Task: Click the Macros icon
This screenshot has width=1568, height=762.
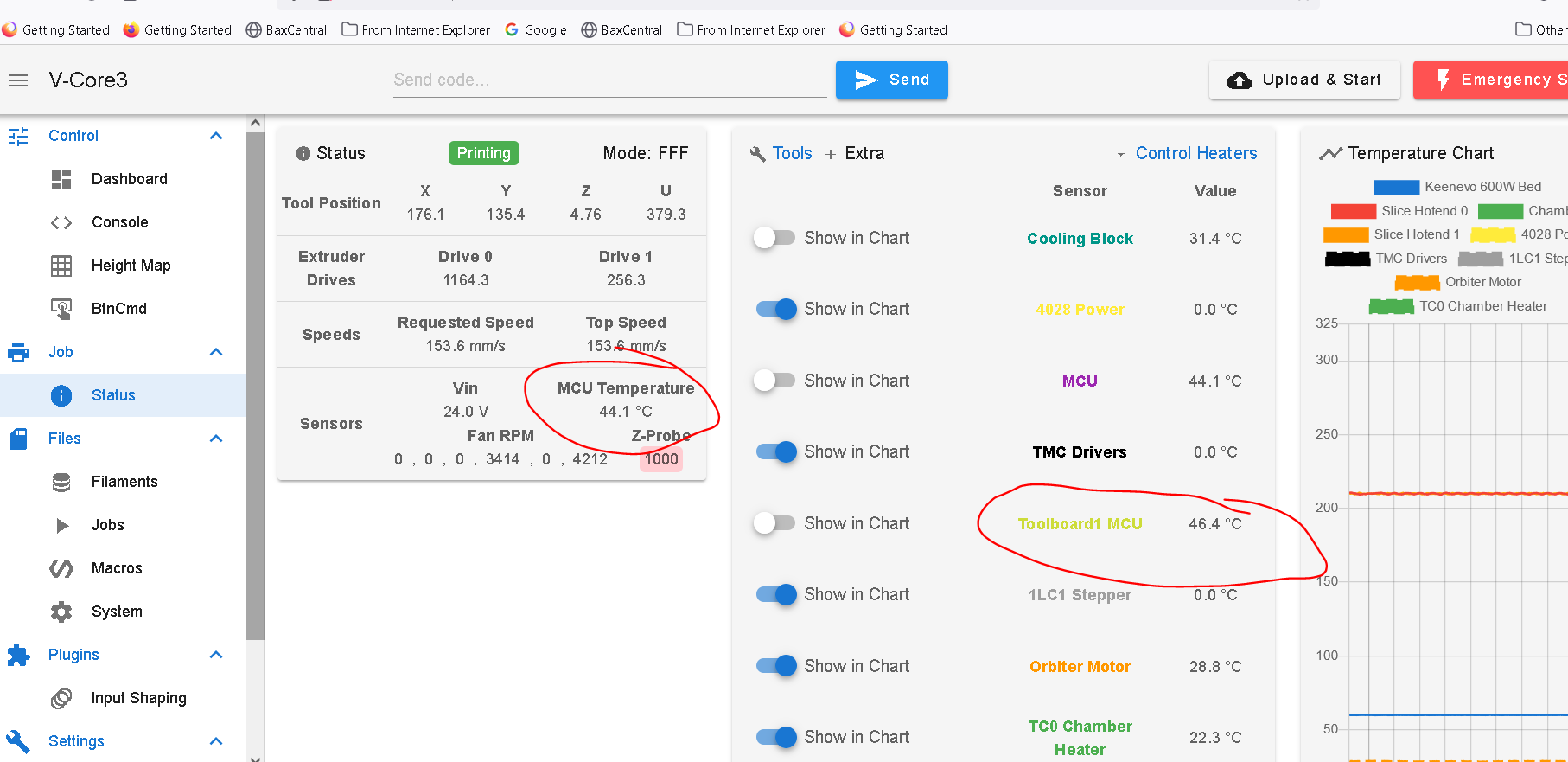Action: [61, 568]
